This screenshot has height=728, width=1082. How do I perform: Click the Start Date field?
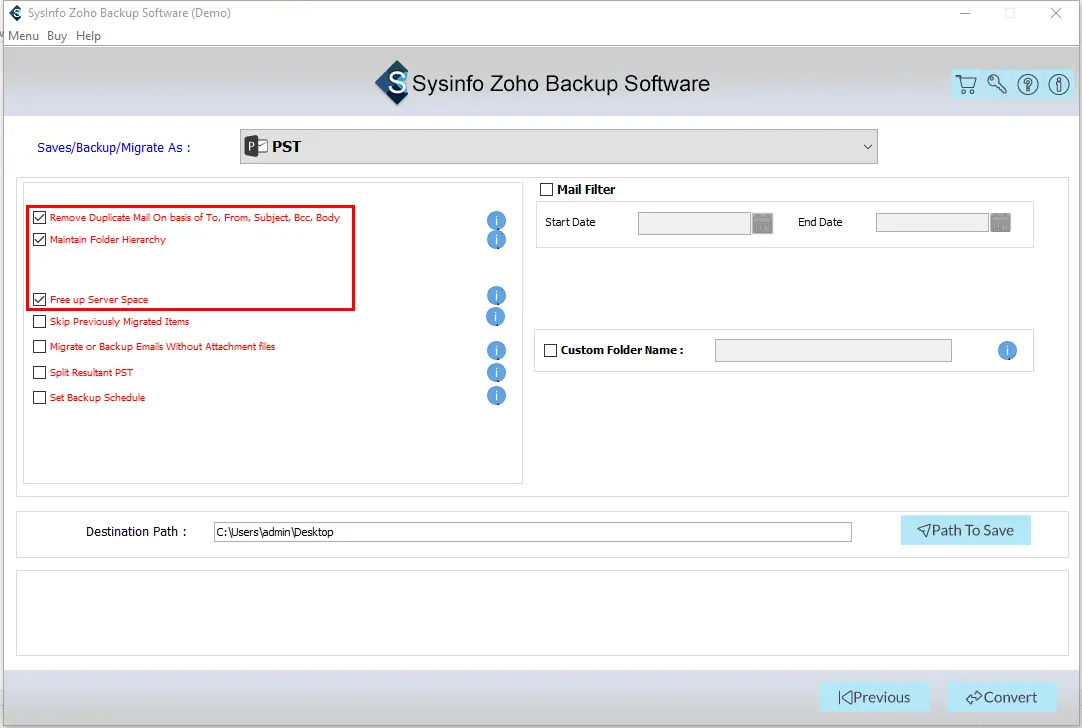pos(694,223)
